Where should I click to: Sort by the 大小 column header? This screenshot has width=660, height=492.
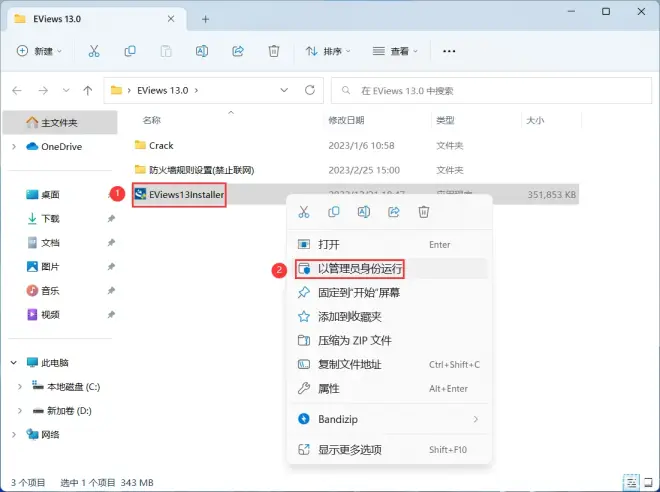(535, 120)
